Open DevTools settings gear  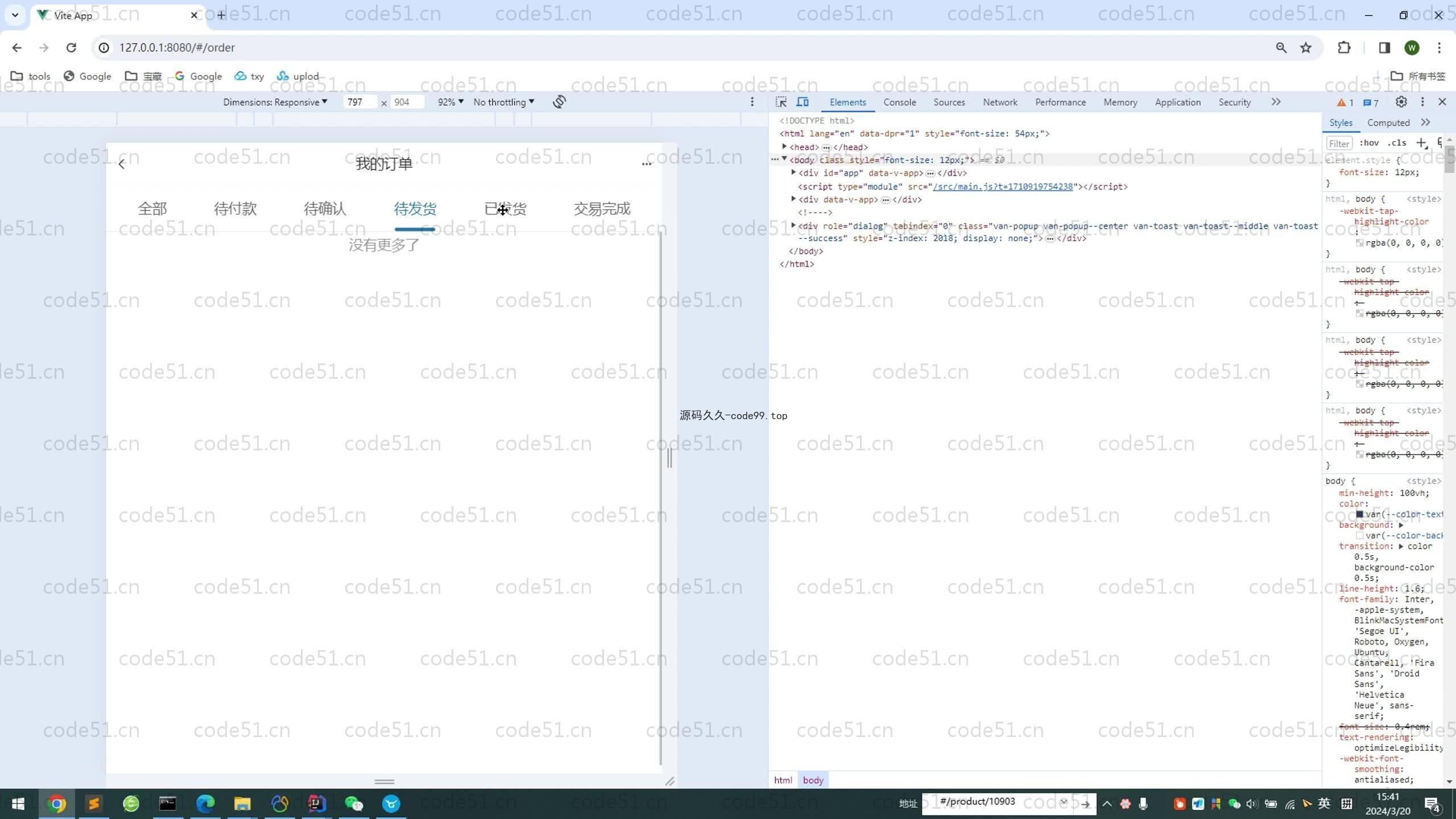coord(1401,102)
